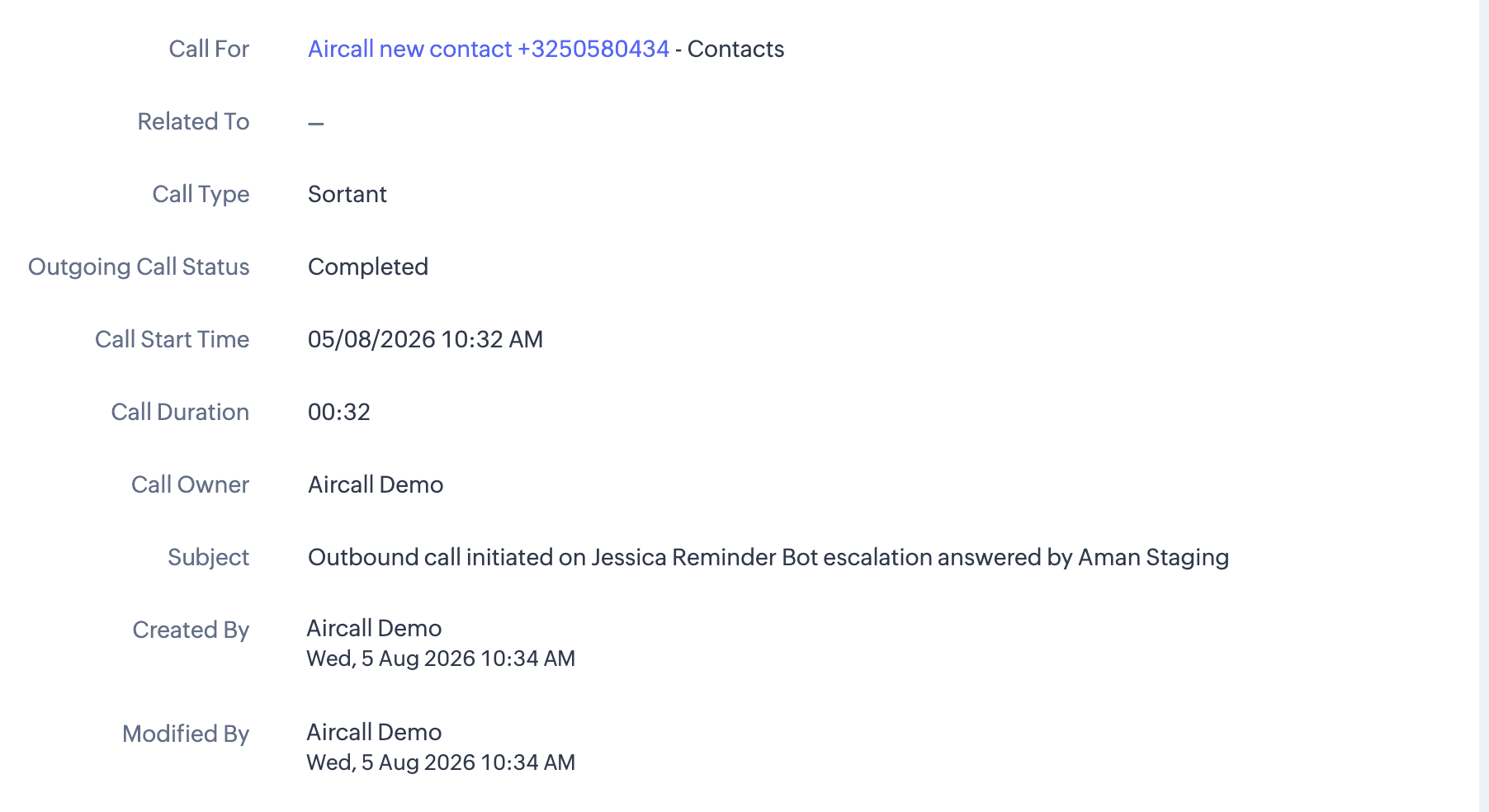1489x812 pixels.
Task: Click the Completed outgoing call status value
Action: click(367, 267)
